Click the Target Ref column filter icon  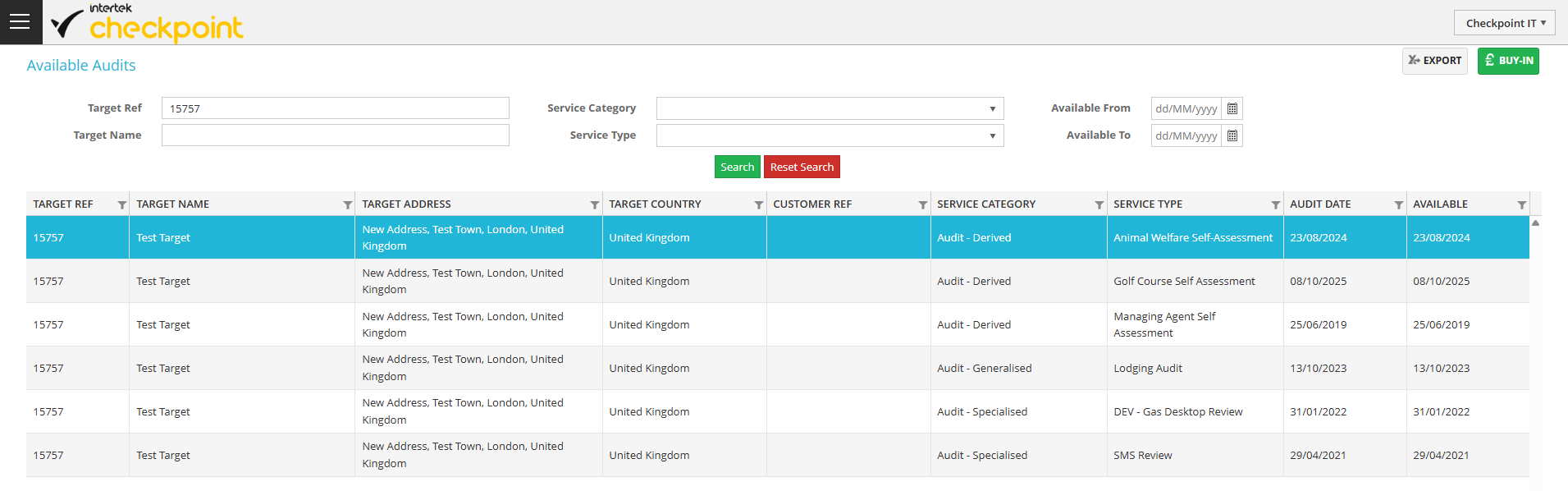(x=121, y=204)
